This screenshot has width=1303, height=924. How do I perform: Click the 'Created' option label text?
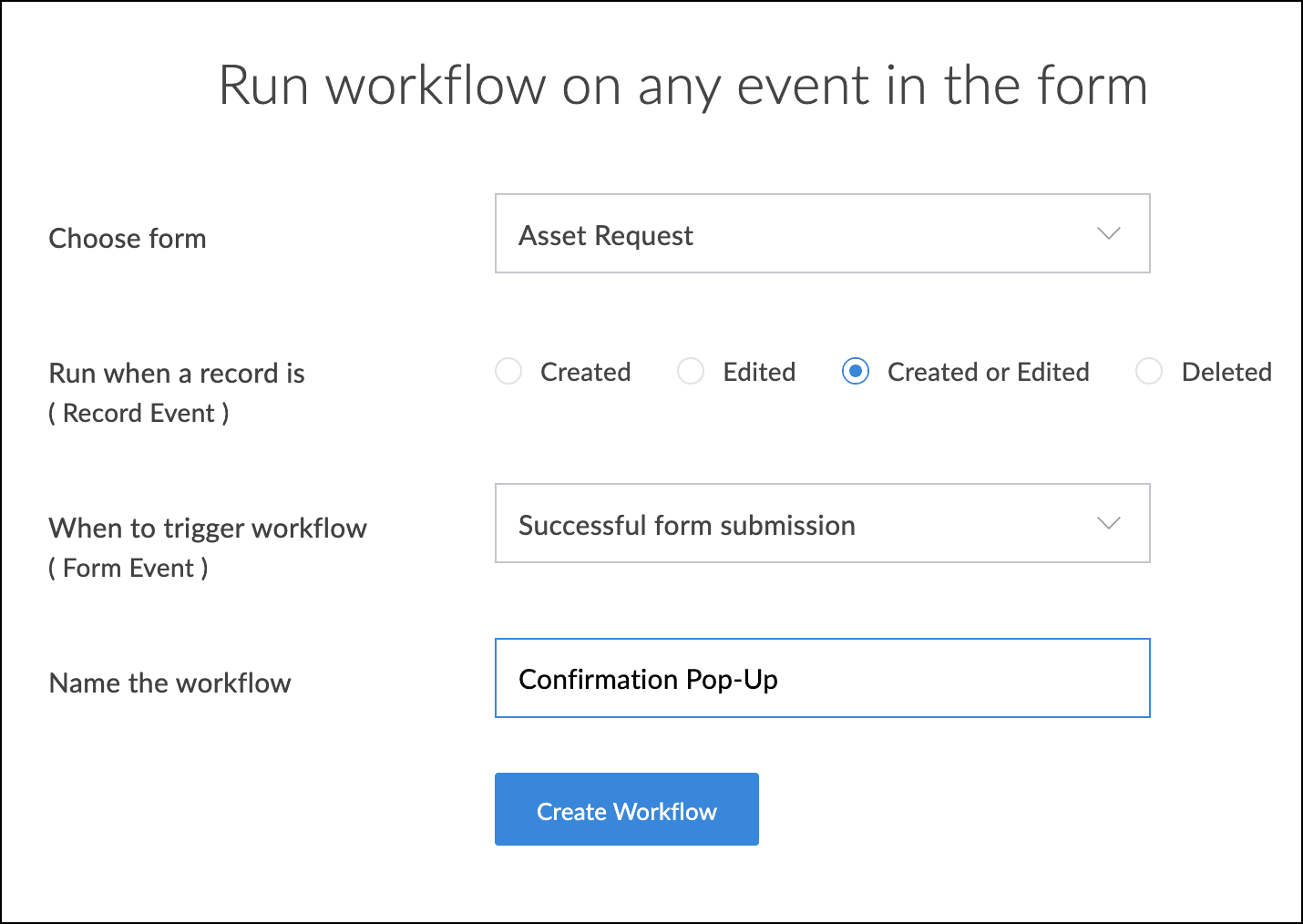(x=585, y=372)
